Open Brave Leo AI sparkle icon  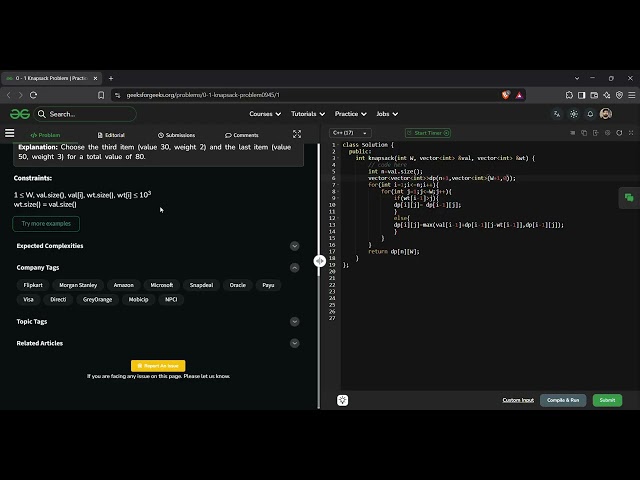coord(607,95)
